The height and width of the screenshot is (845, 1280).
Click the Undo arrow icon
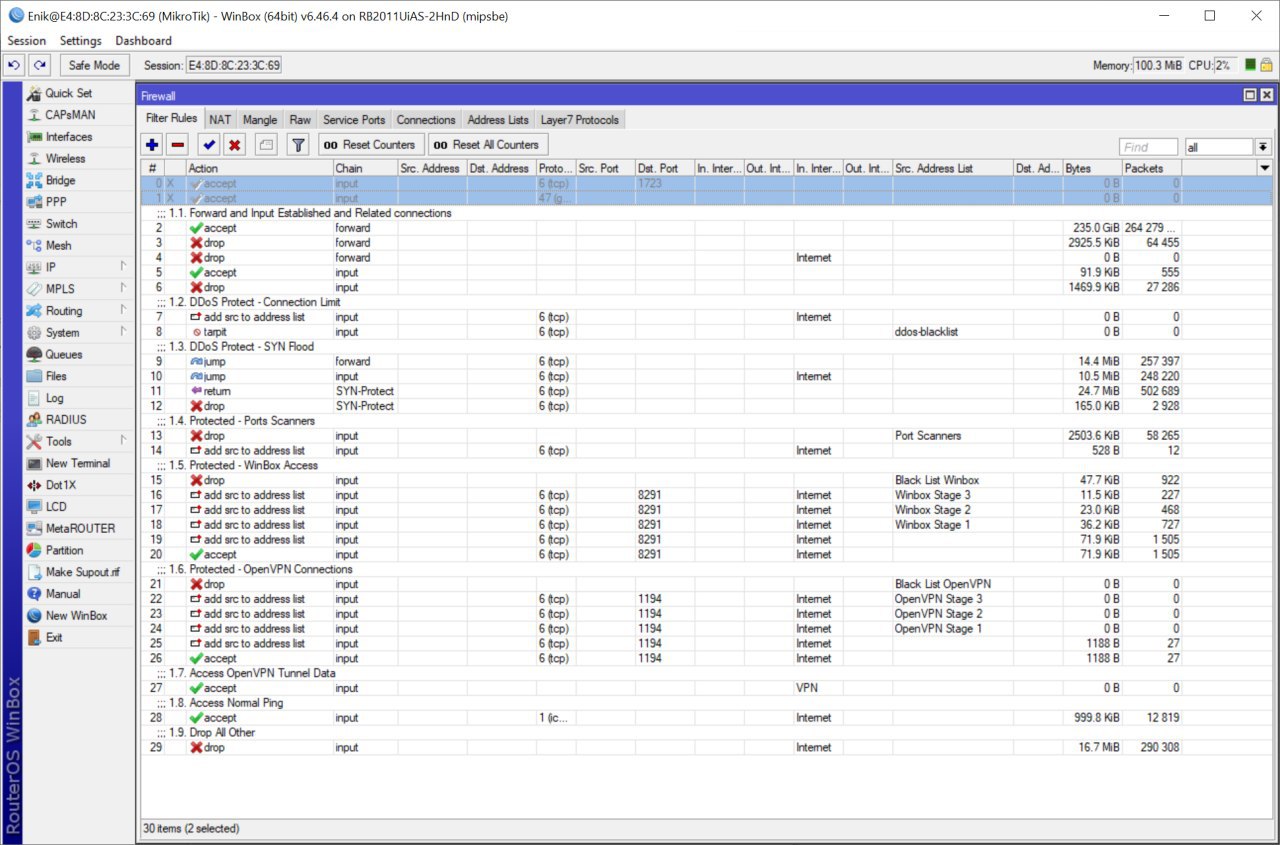click(14, 65)
